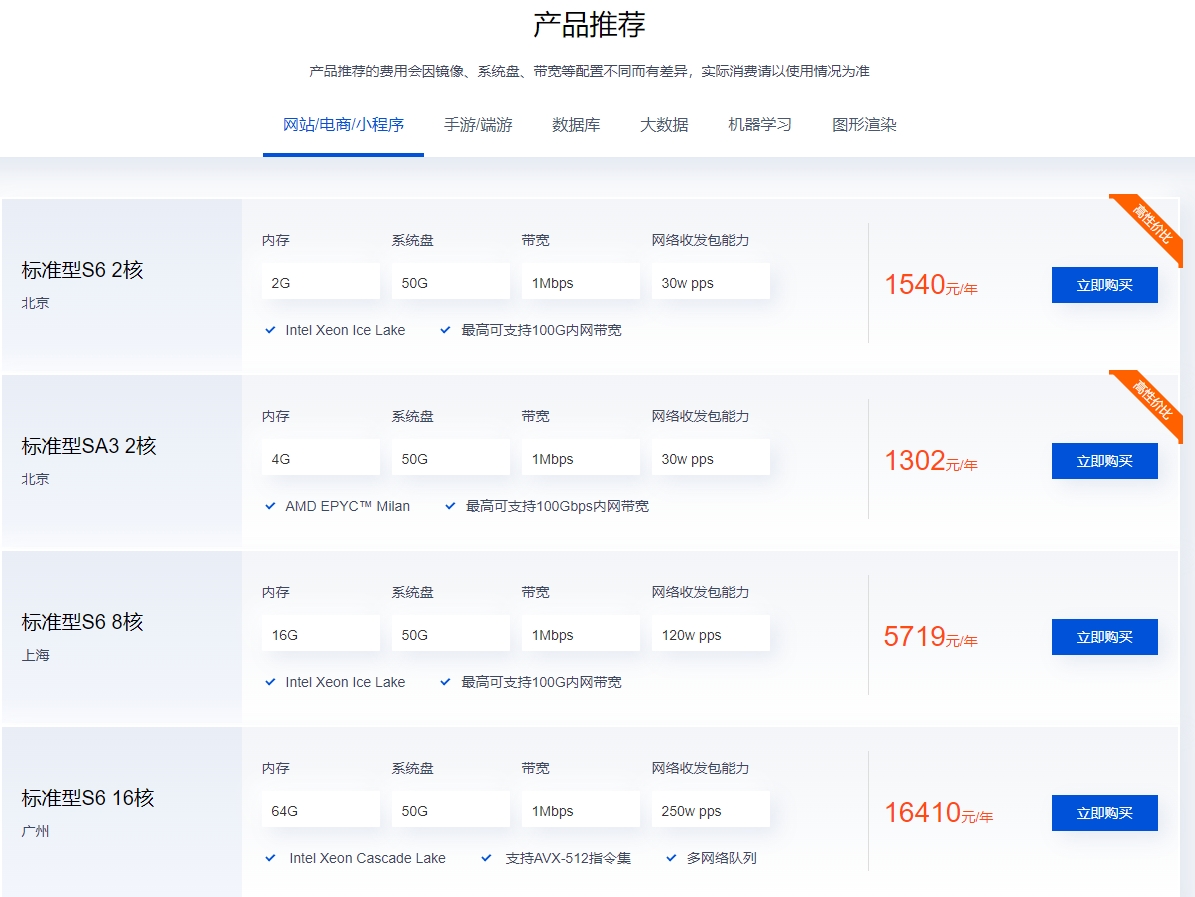Click the checkmark beside Intel Xeon Cascade Lake

pos(270,858)
